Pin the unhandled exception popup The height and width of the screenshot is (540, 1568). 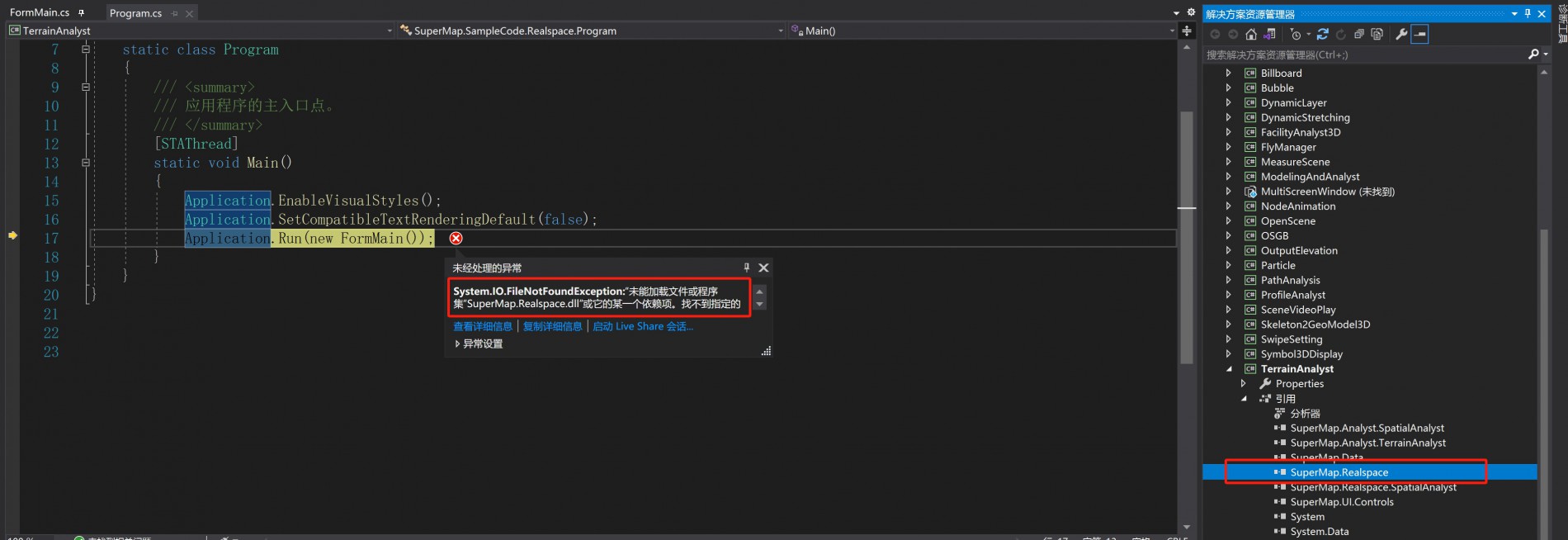tap(747, 268)
